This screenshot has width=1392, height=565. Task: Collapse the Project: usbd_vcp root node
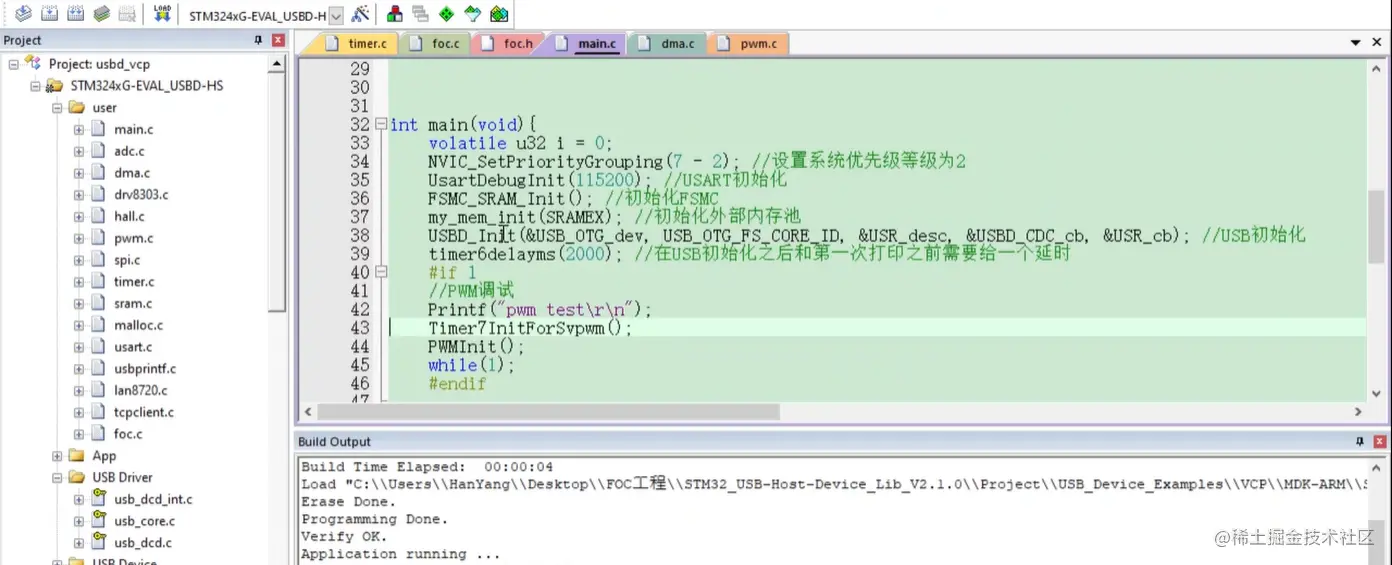(13, 64)
